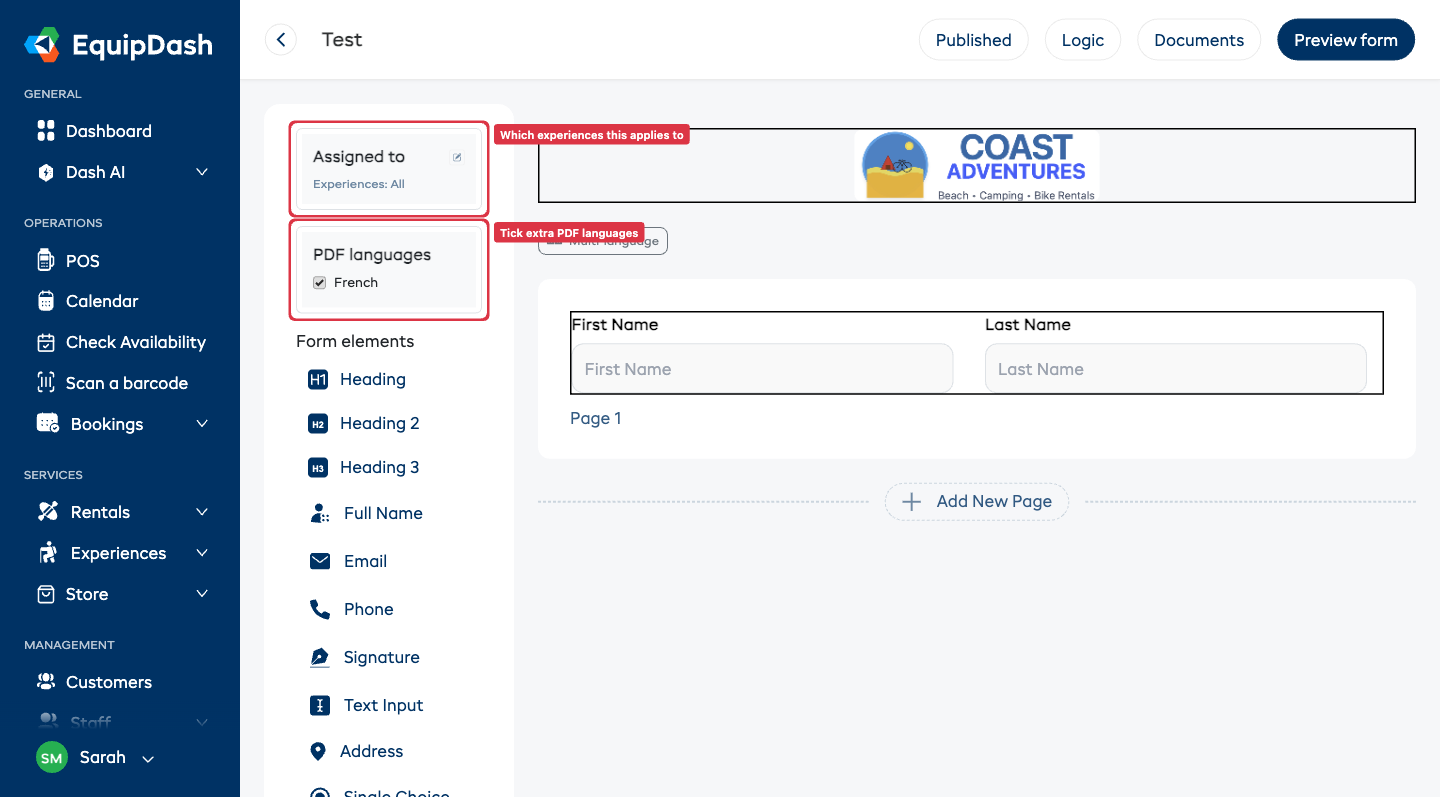This screenshot has height=797, width=1440.
Task: Click the Preview form button
Action: point(1346,40)
